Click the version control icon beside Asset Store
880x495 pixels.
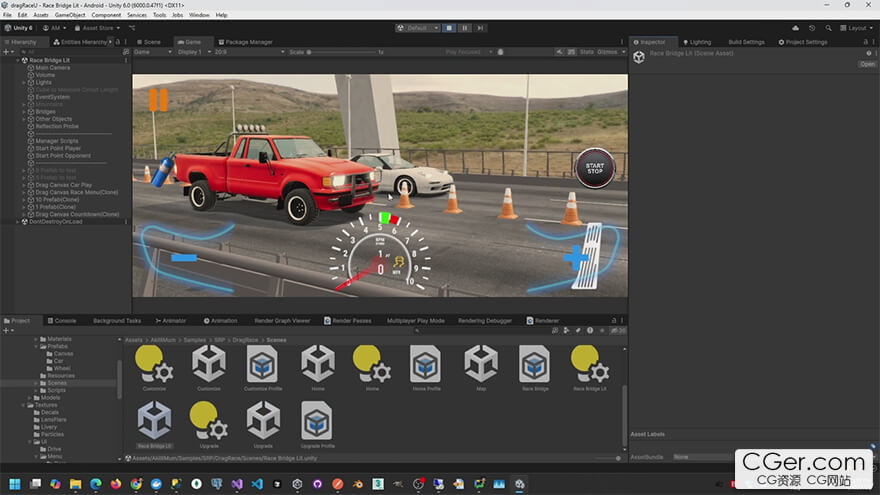132,28
